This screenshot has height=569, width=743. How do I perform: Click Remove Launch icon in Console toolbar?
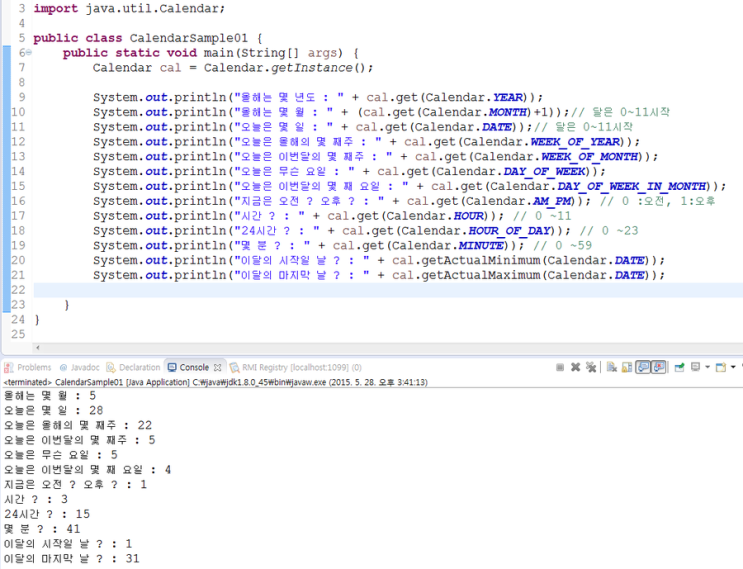coord(576,368)
